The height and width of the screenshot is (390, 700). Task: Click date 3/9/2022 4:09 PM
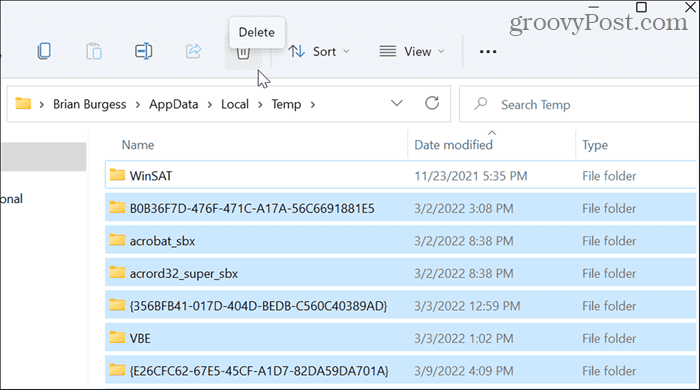point(463,371)
